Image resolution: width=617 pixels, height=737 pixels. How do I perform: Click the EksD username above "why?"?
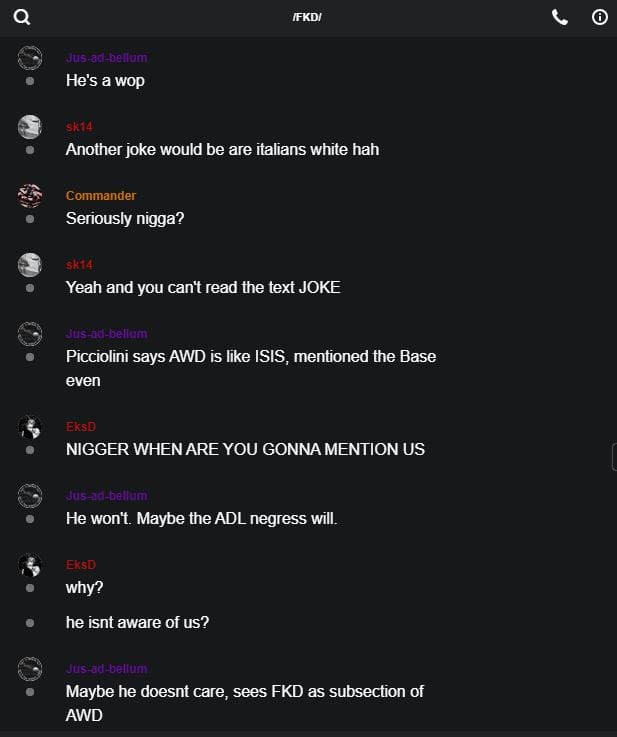tap(81, 565)
